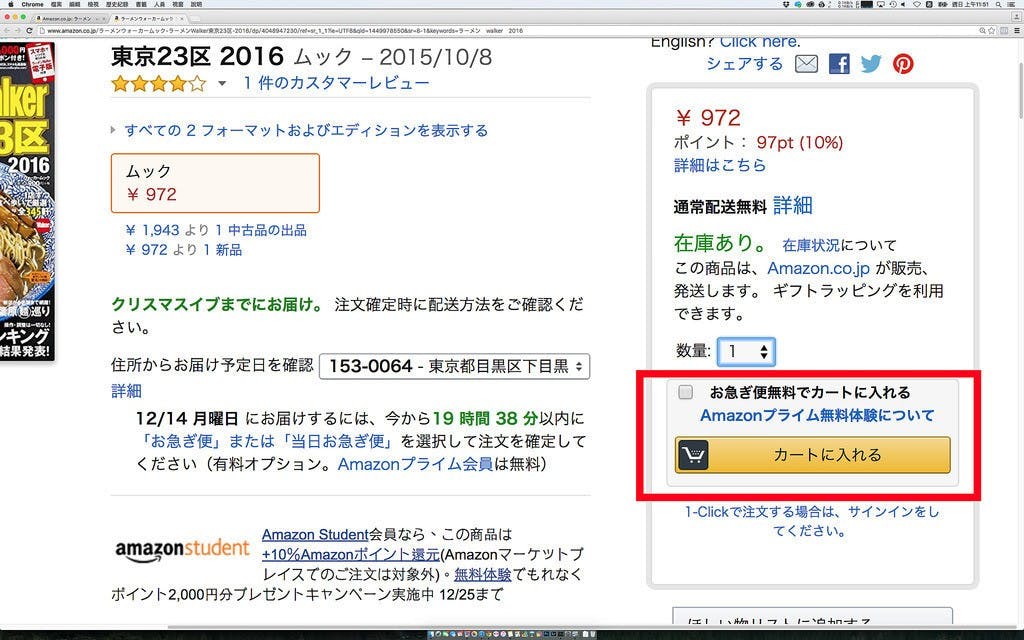1024x640 pixels.
Task: Tick the お急ぎ便無料でカートに入れる checkbox
Action: [685, 392]
